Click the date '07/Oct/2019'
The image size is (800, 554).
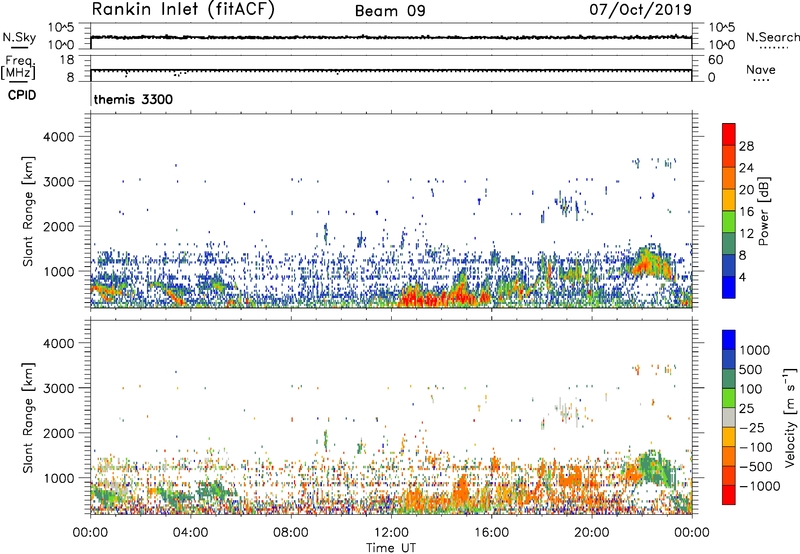pos(640,10)
